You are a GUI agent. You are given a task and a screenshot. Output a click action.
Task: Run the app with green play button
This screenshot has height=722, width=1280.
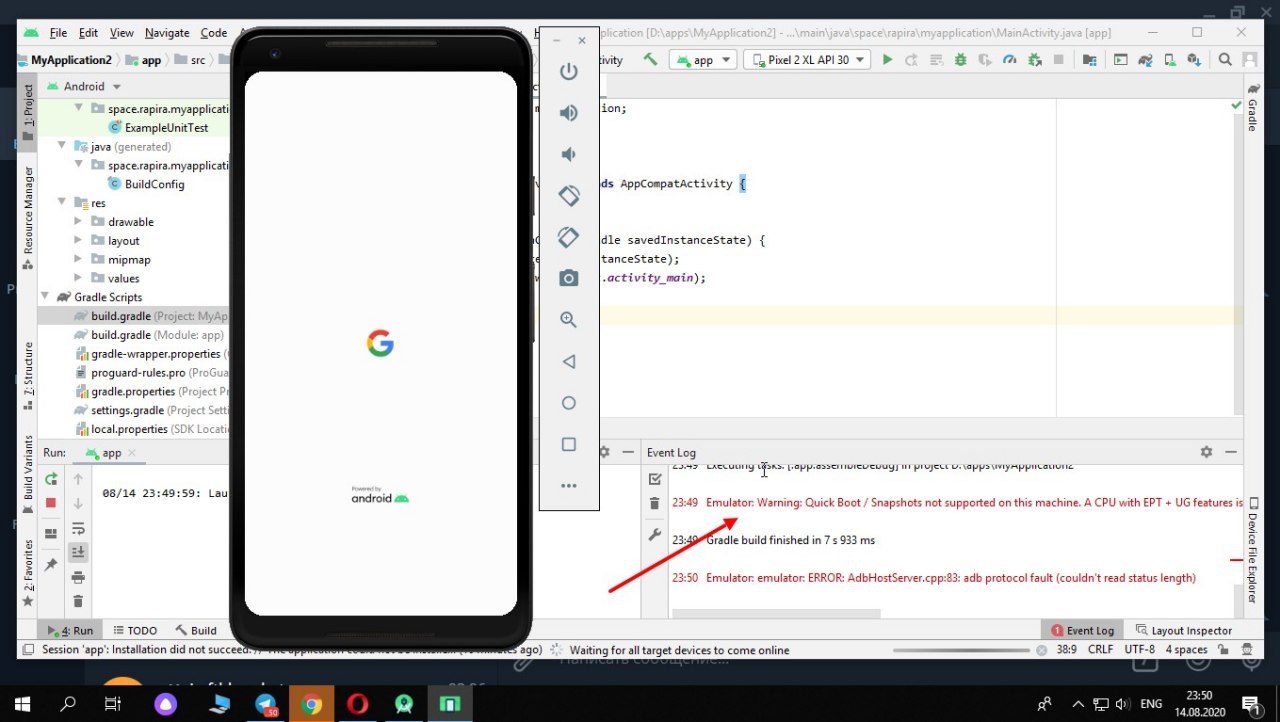pyautogui.click(x=887, y=60)
